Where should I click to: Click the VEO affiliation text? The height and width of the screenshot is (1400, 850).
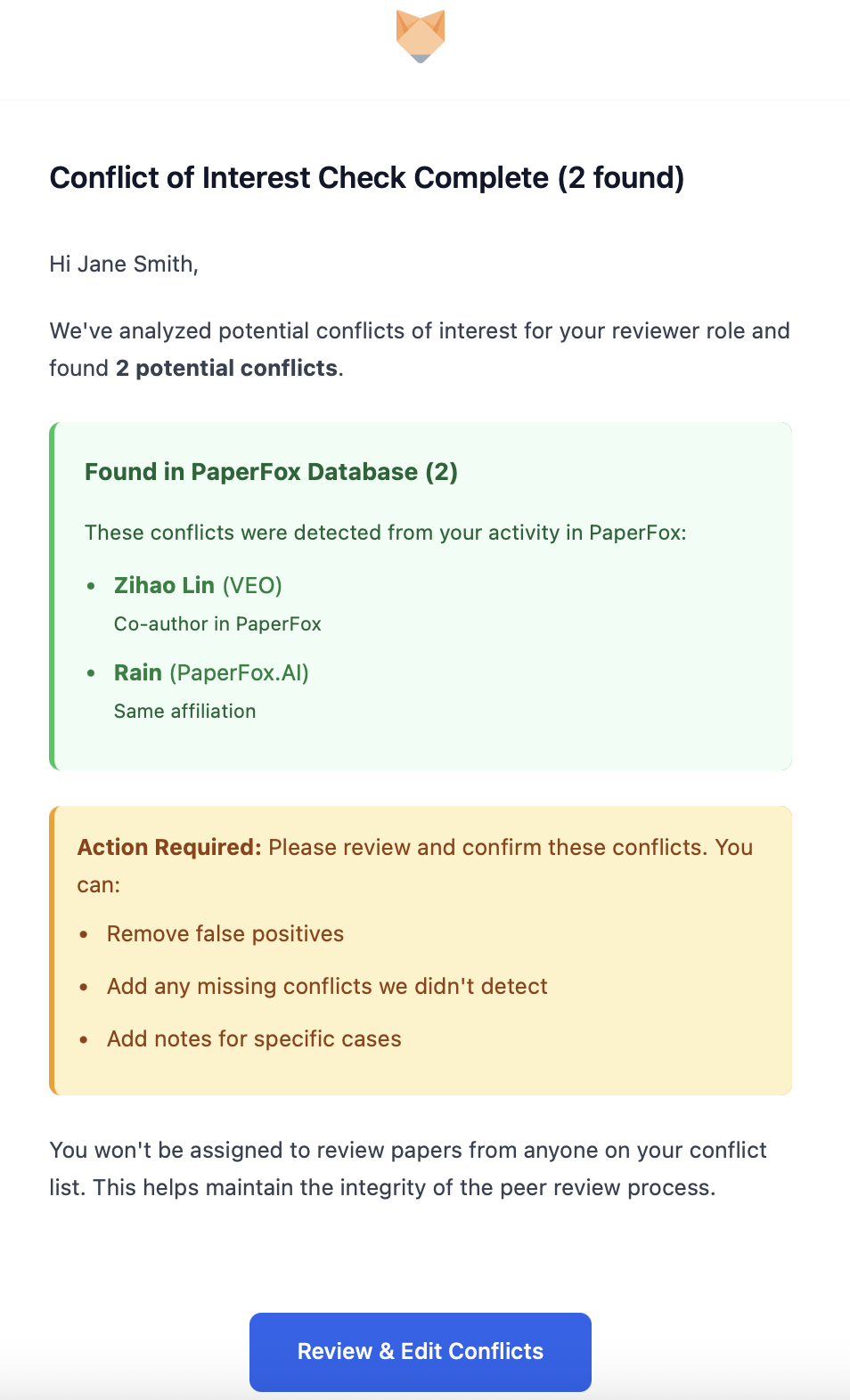[252, 585]
